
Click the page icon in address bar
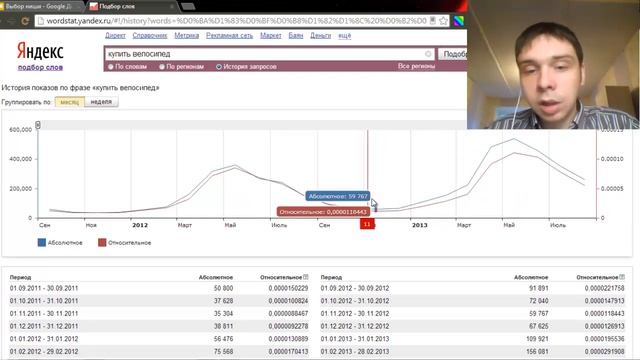[x=40, y=21]
